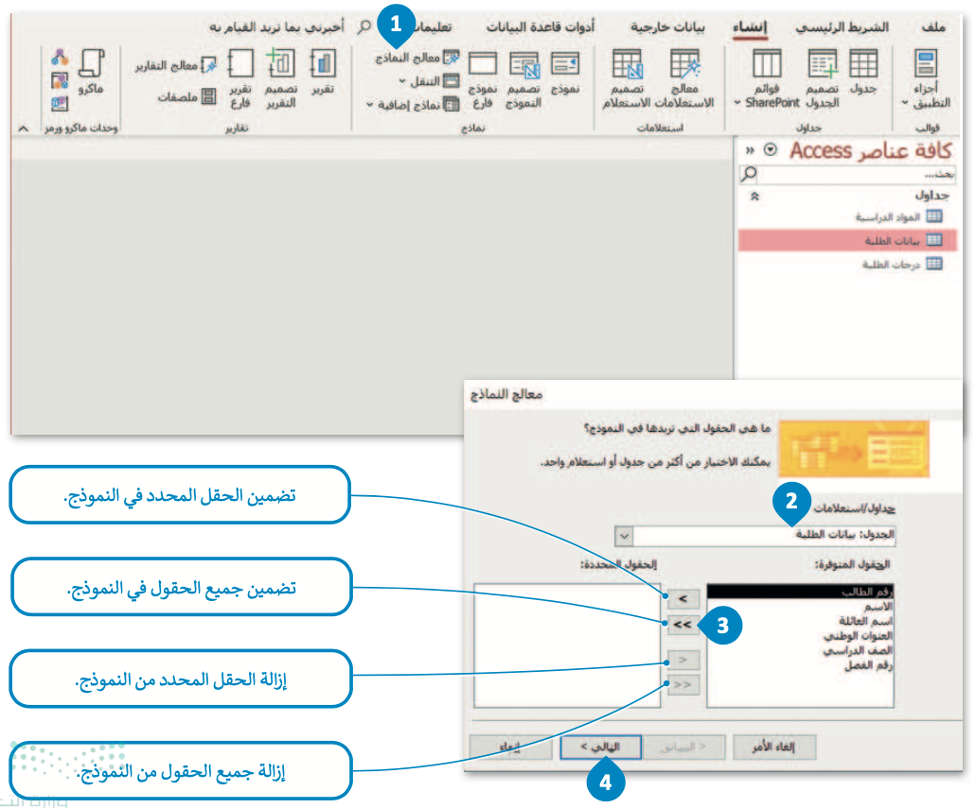Select the Create (إنشاء) ribbon tab
This screenshot has height=808, width=977.
(x=750, y=27)
